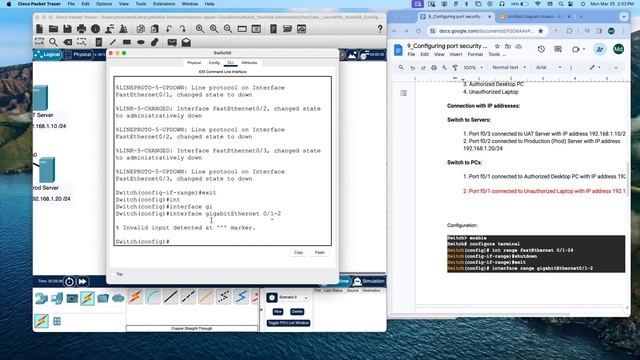Open Network Information icon in toolbar
The height and width of the screenshot is (360, 640).
click(x=96, y=29)
